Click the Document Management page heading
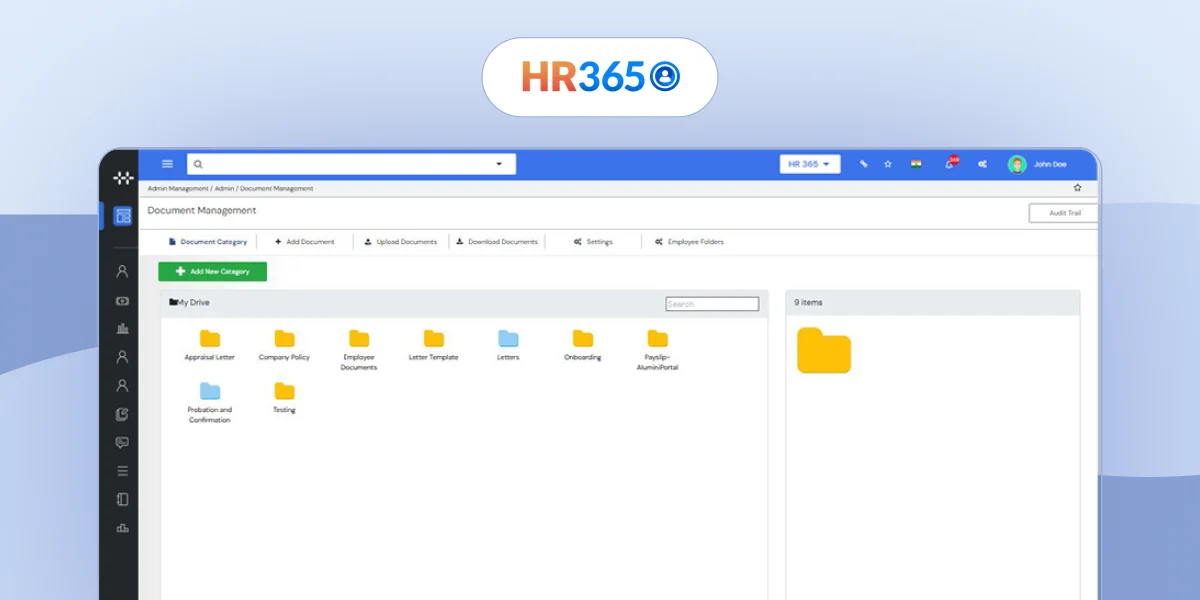Viewport: 1200px width, 600px height. coord(202,211)
